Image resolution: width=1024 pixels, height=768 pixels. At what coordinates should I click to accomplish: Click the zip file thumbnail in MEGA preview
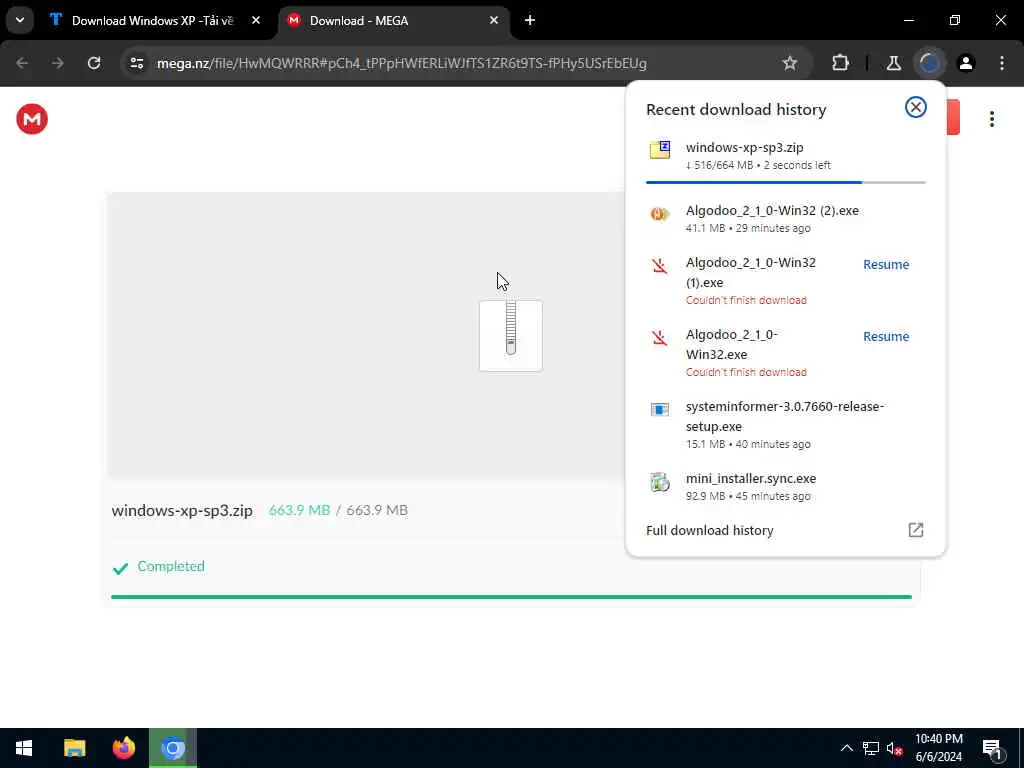[511, 336]
